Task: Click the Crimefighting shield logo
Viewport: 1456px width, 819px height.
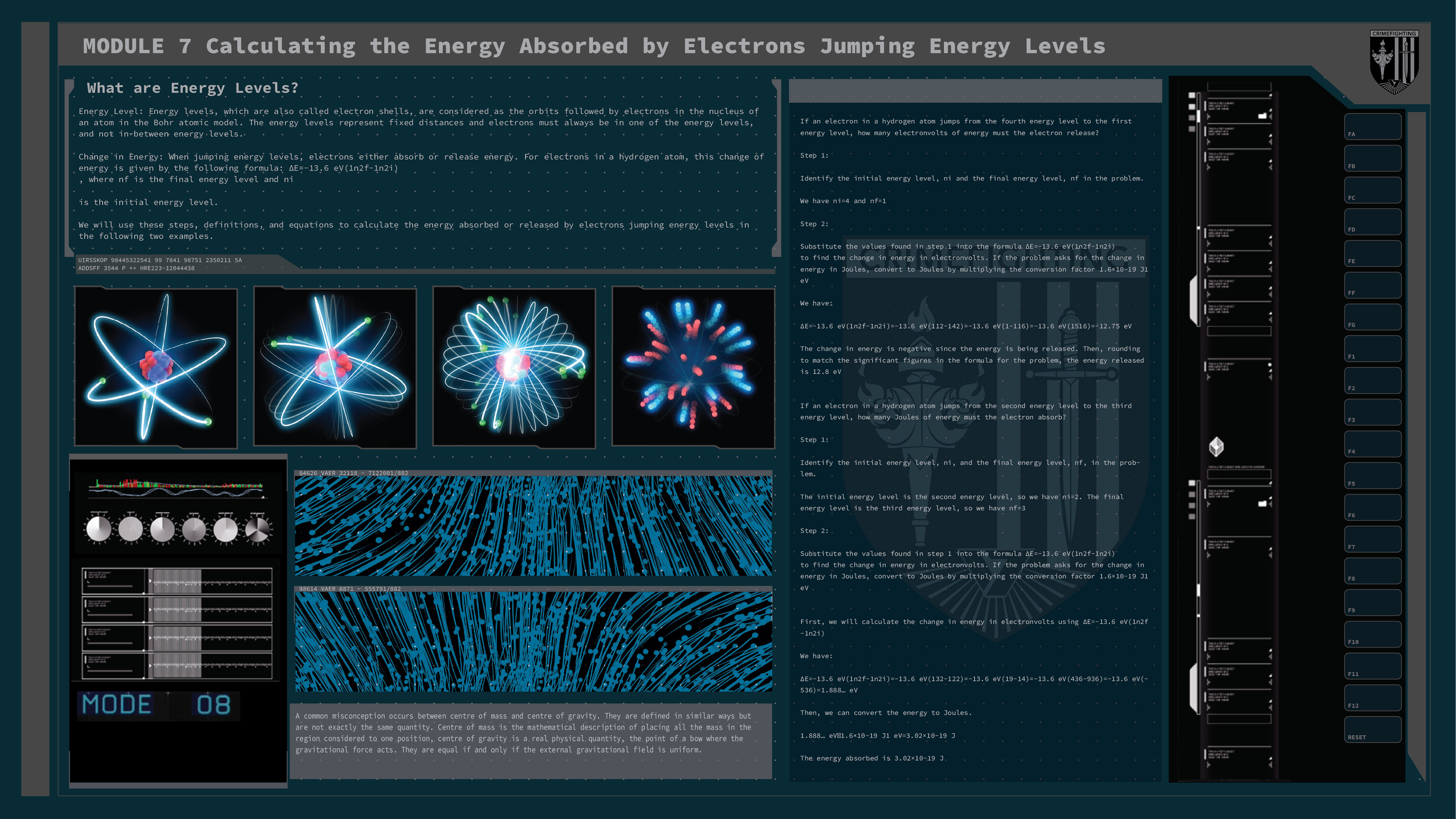Action: [1394, 62]
